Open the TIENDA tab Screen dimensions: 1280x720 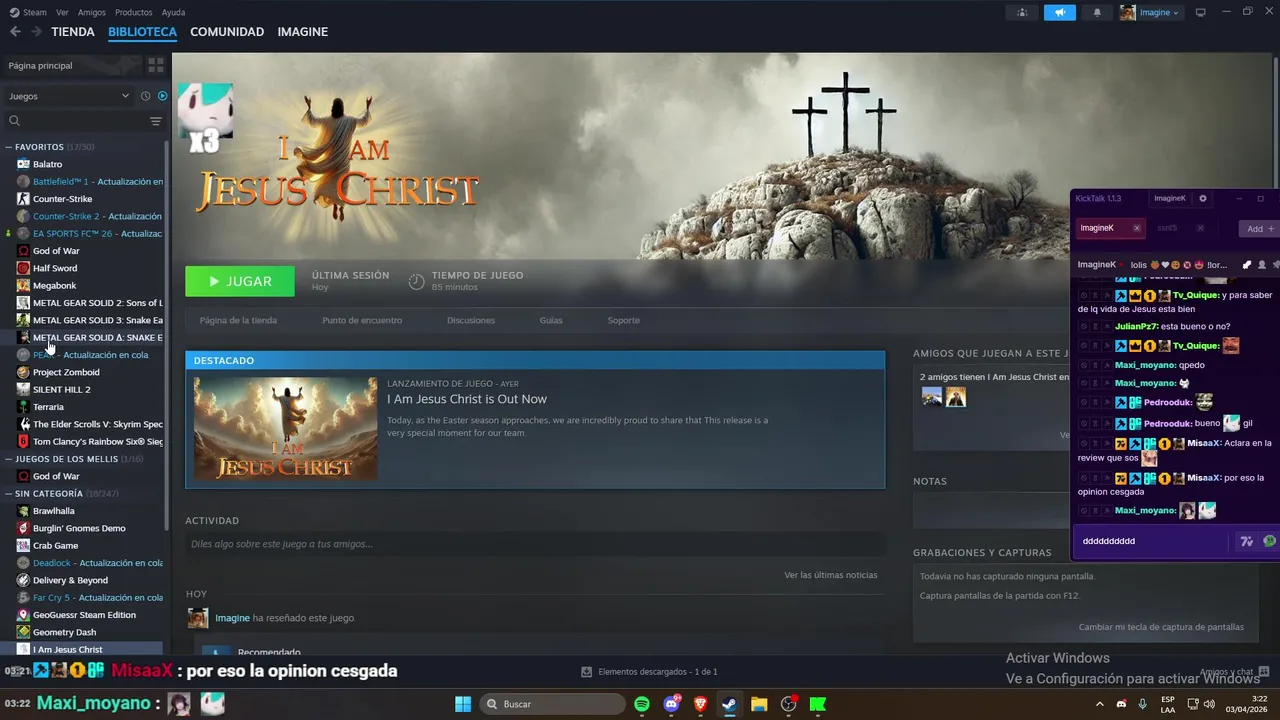point(73,32)
